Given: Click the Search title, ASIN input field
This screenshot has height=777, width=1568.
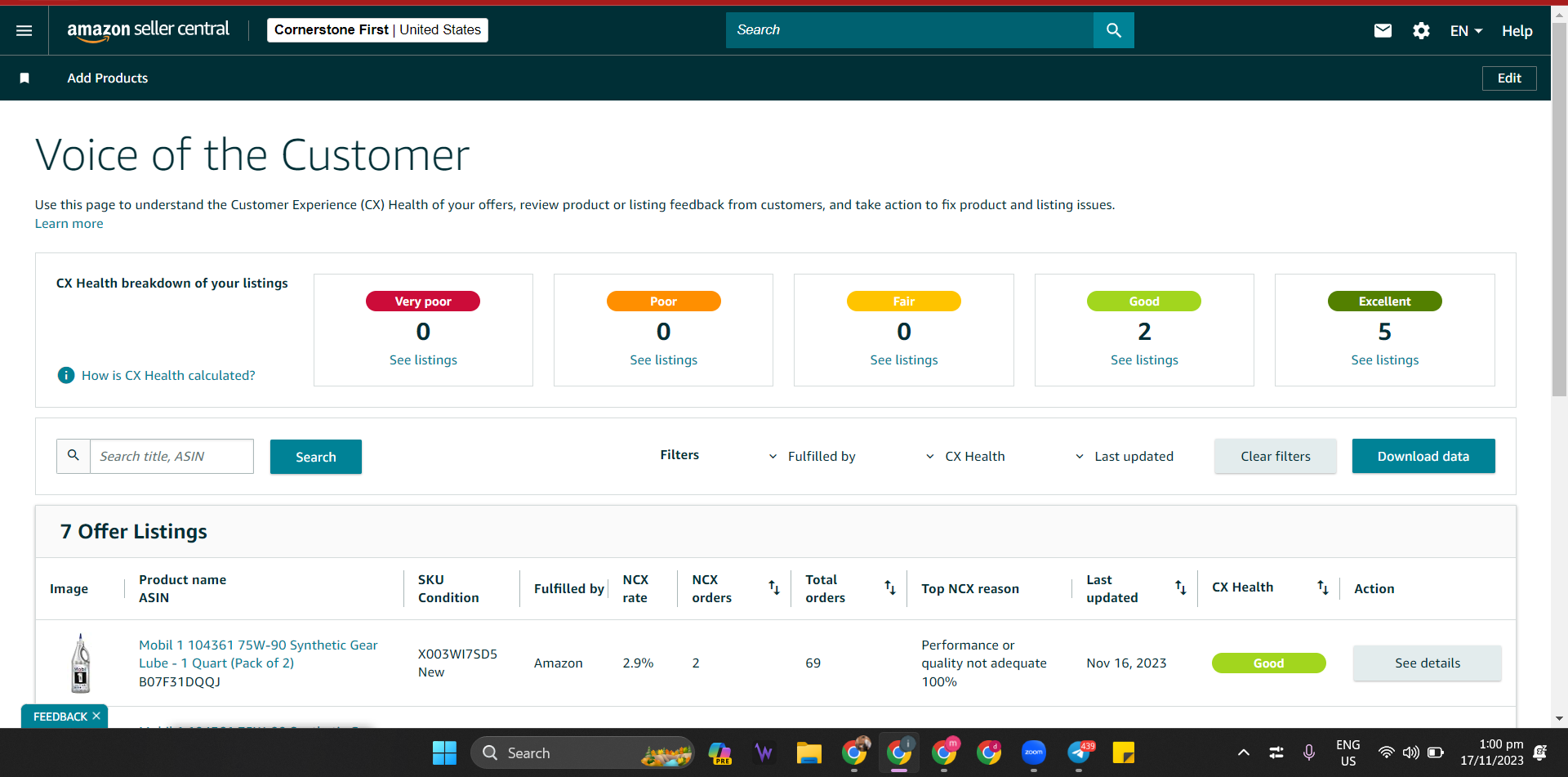Looking at the screenshot, I should (x=171, y=457).
